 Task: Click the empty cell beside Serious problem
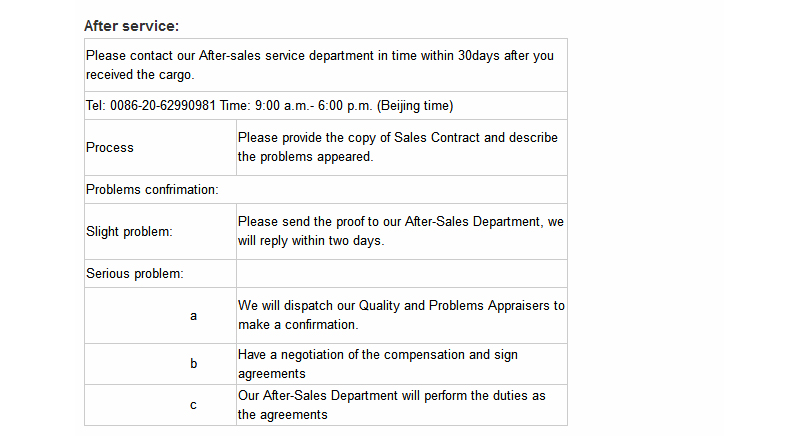402,274
